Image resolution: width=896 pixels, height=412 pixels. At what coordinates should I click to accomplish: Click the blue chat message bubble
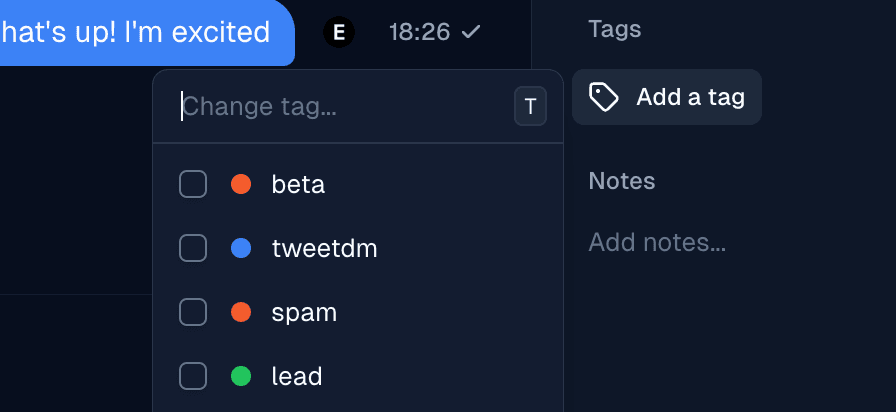point(140,32)
